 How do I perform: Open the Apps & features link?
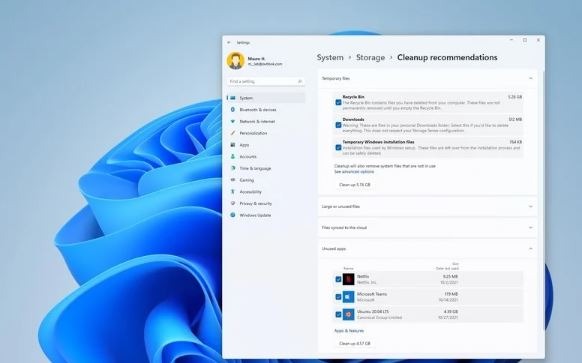[x=349, y=330]
